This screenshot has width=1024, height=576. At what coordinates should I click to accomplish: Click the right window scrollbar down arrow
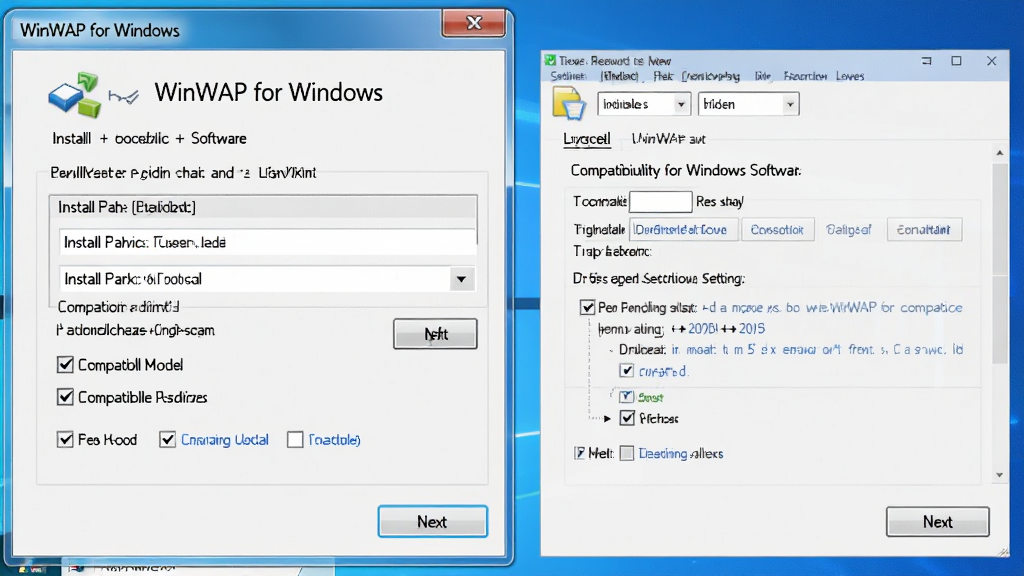pos(999,475)
